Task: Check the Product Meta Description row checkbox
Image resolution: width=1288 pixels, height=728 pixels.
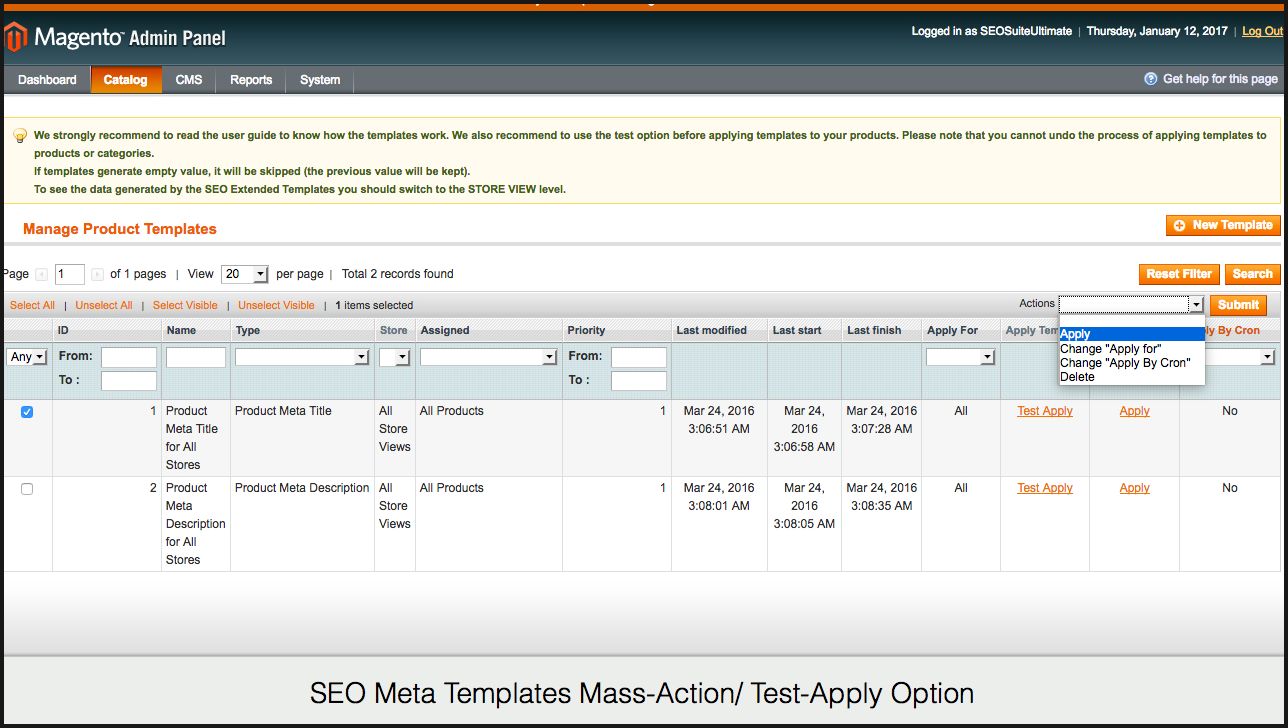Action: pos(27,489)
